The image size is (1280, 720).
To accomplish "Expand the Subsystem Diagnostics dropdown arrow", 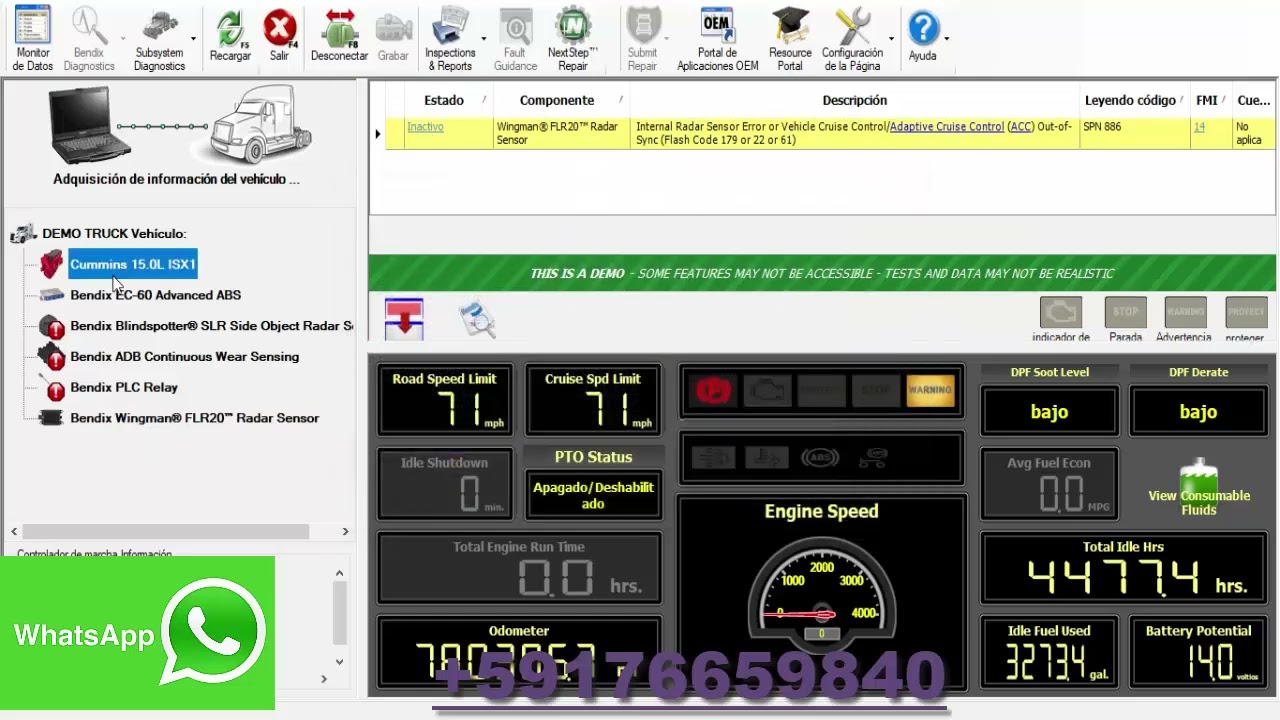I will (193, 40).
